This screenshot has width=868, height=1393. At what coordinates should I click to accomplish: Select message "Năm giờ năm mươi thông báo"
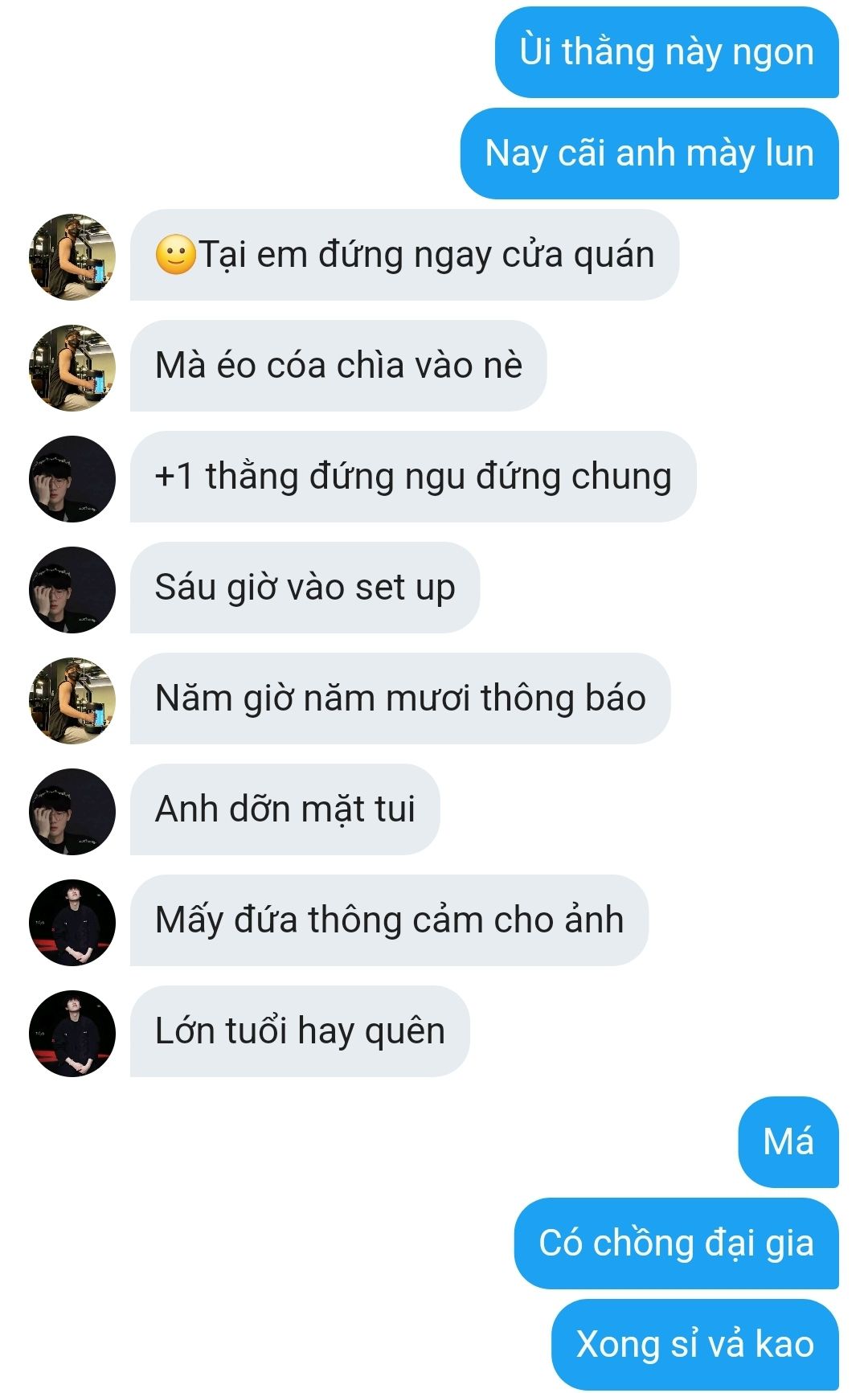pyautogui.click(x=400, y=699)
